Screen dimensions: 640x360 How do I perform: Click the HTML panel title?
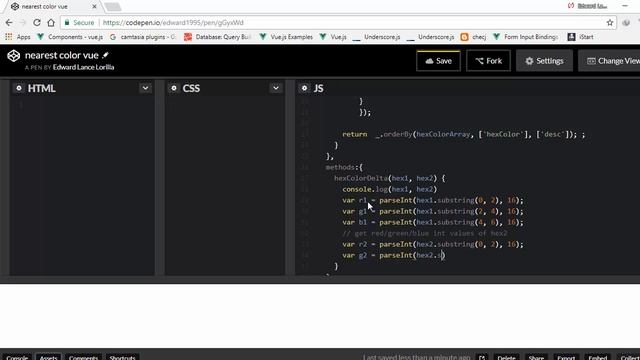point(42,89)
